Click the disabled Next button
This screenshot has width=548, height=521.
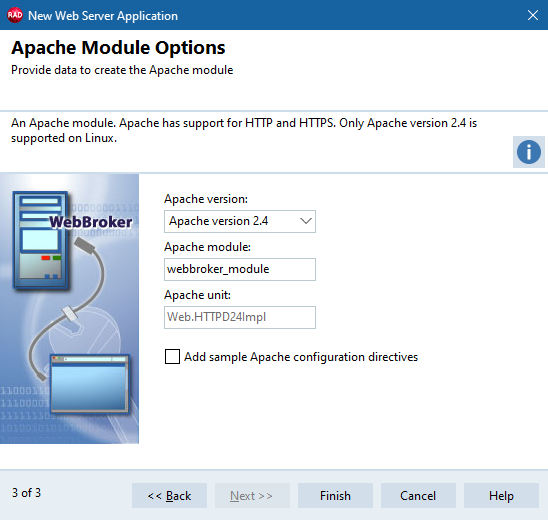[x=252, y=495]
